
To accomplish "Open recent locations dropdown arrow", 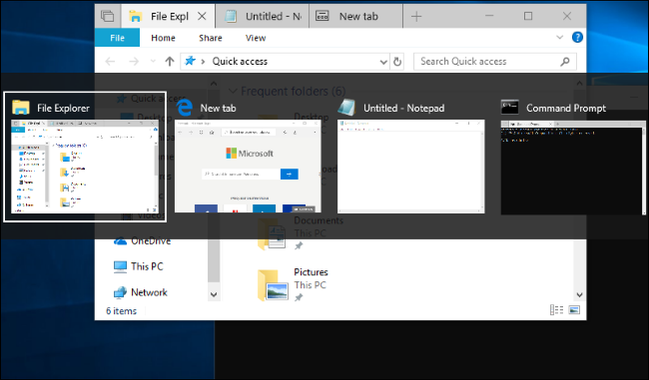I will (x=153, y=62).
